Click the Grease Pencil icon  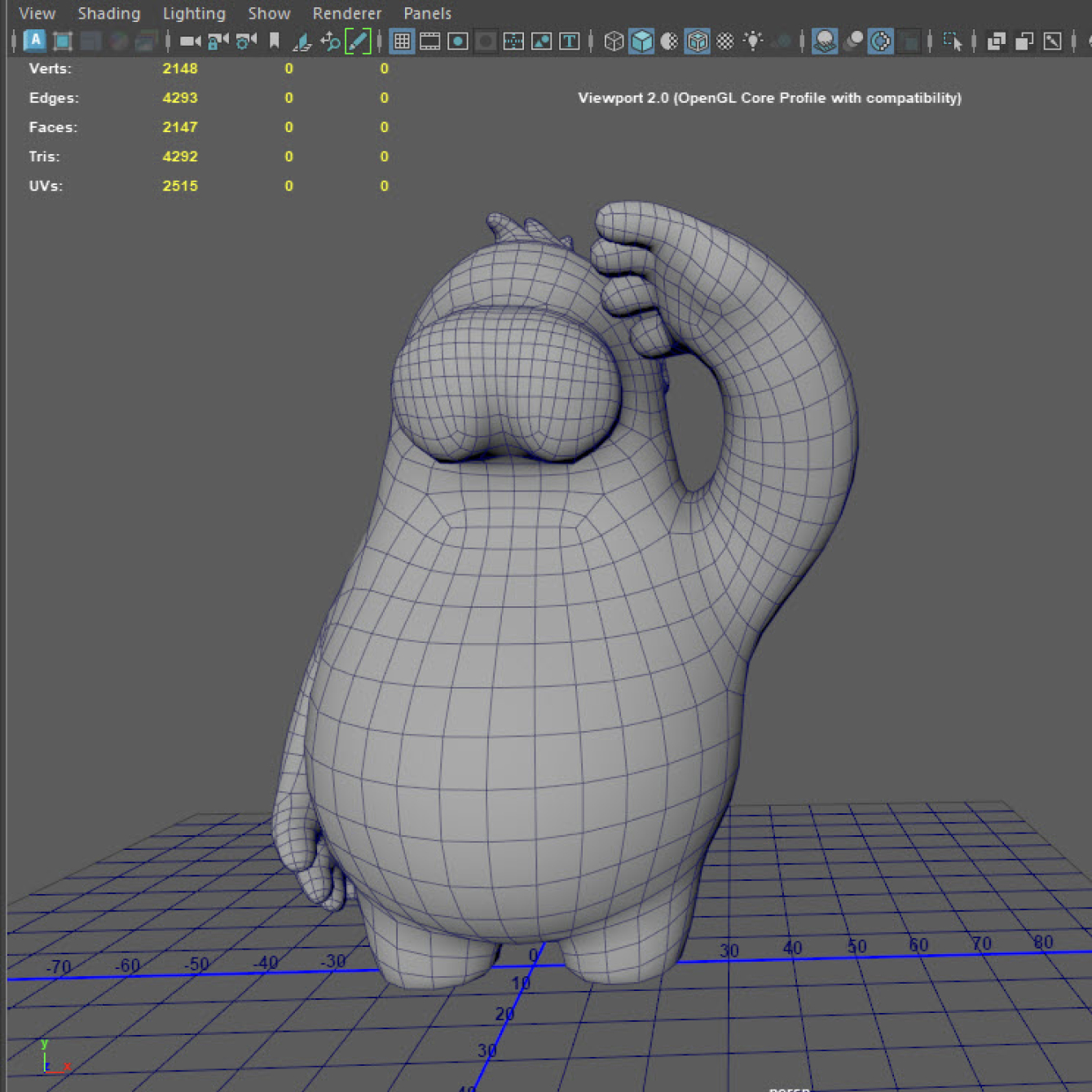tap(358, 41)
